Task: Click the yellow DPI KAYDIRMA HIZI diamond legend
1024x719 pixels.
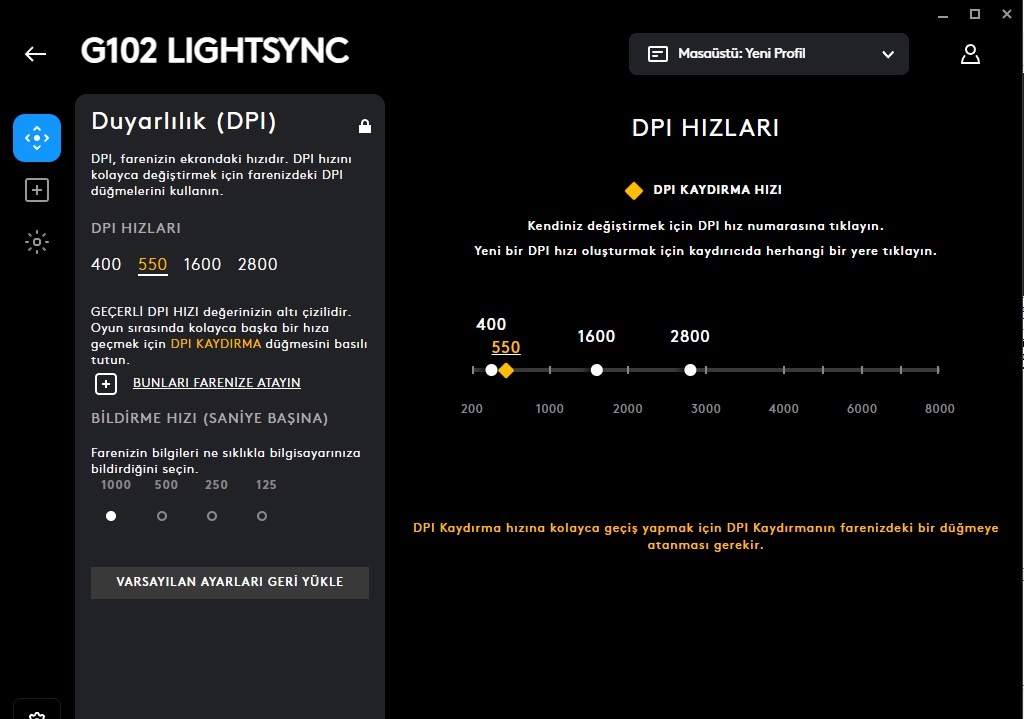Action: (633, 191)
